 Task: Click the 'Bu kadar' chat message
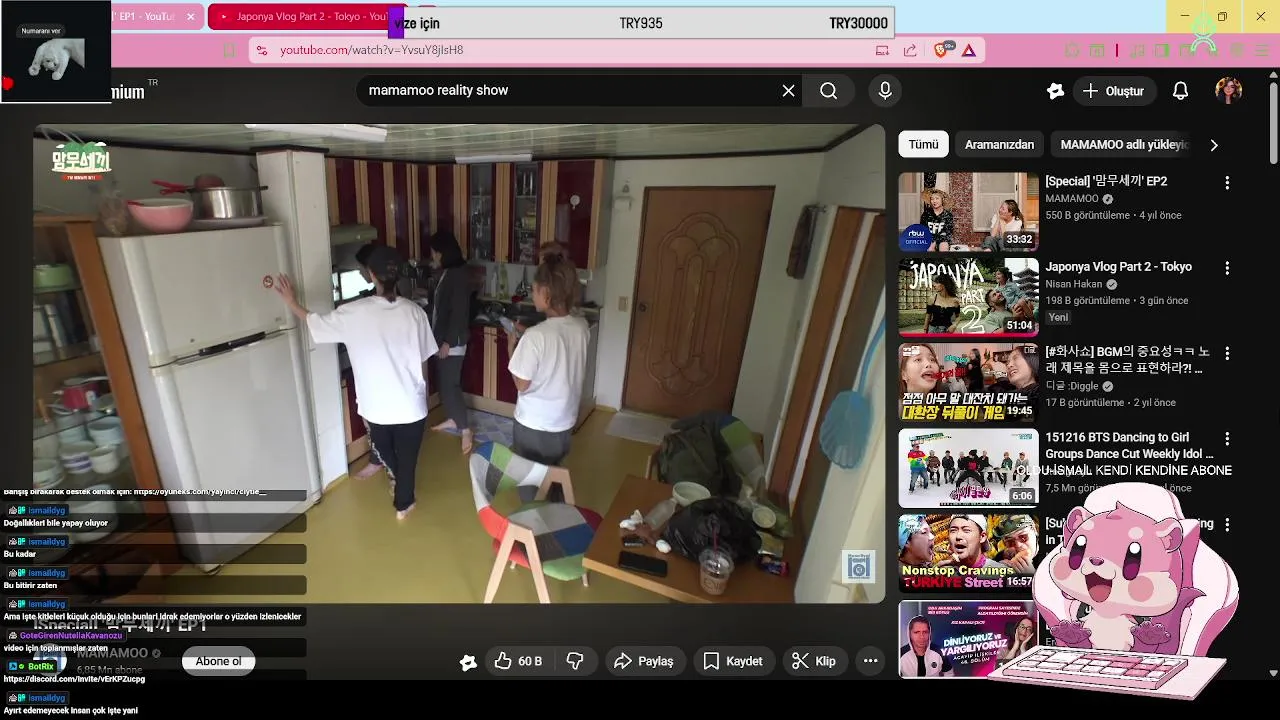click(x=20, y=554)
